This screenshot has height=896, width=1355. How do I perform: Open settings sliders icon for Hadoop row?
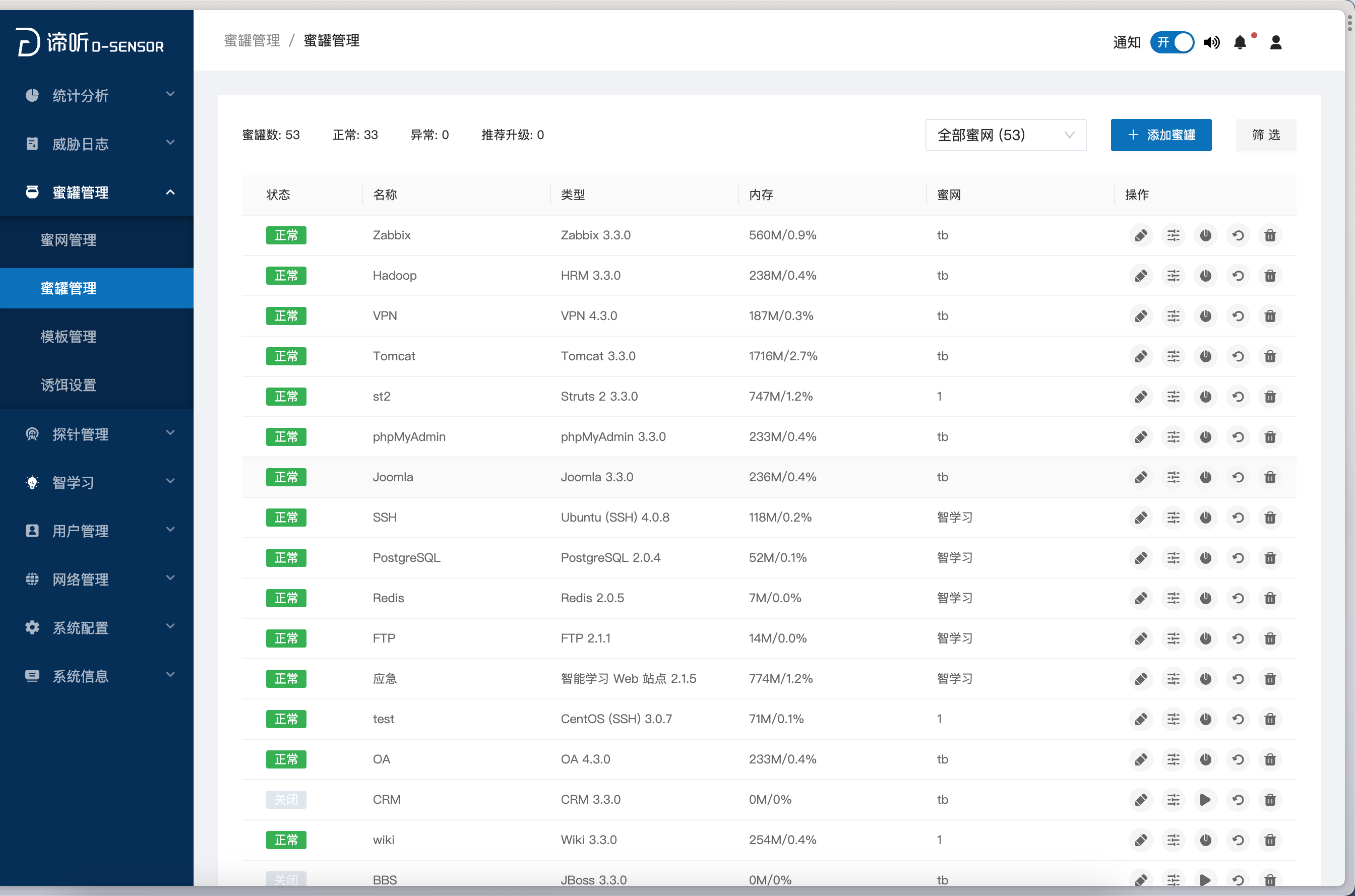1173,276
